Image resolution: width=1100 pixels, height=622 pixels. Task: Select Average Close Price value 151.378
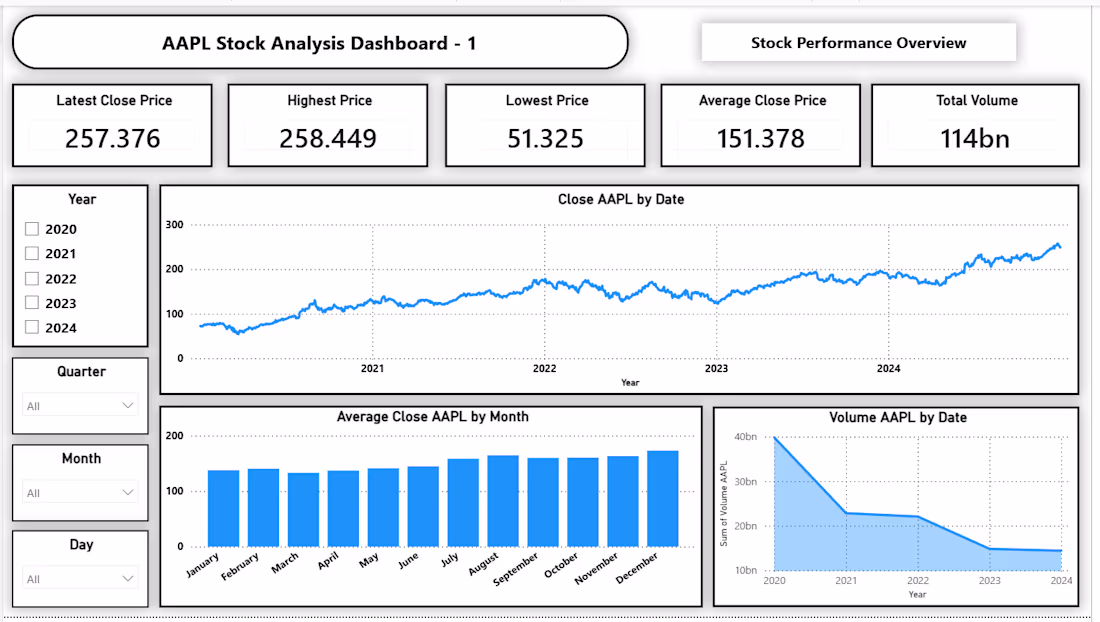[760, 139]
